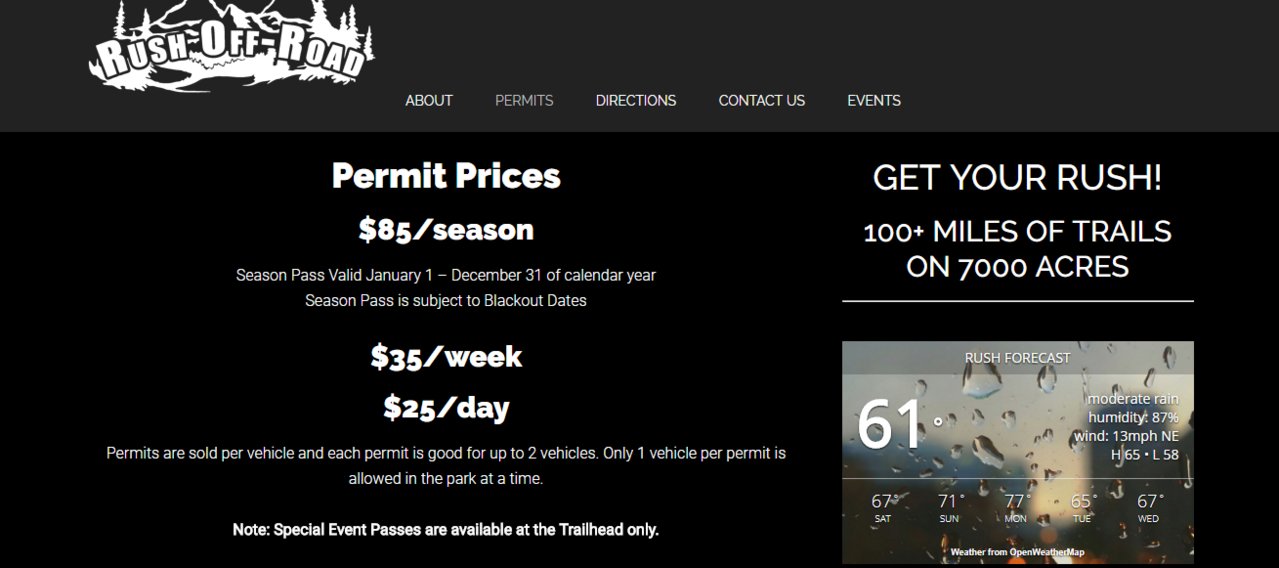This screenshot has height=568, width=1279.
Task: Click the Permit Prices heading
Action: click(x=446, y=176)
